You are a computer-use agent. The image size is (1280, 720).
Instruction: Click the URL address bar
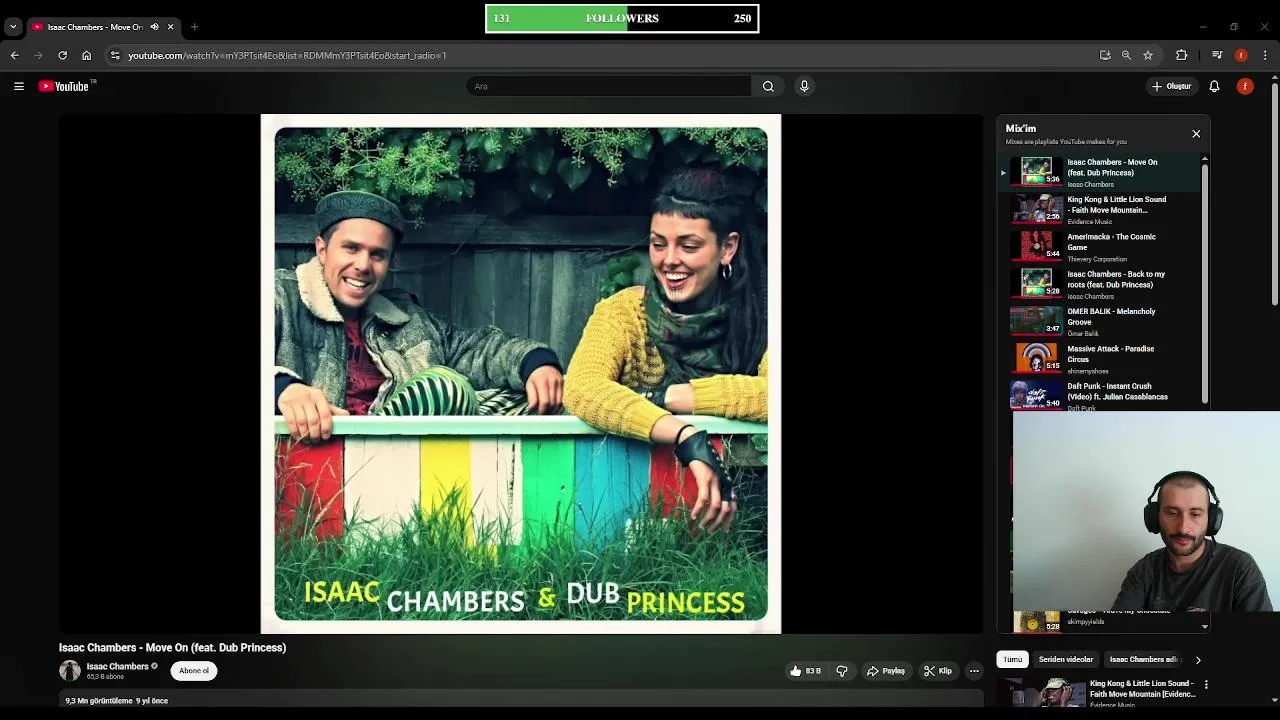600,55
